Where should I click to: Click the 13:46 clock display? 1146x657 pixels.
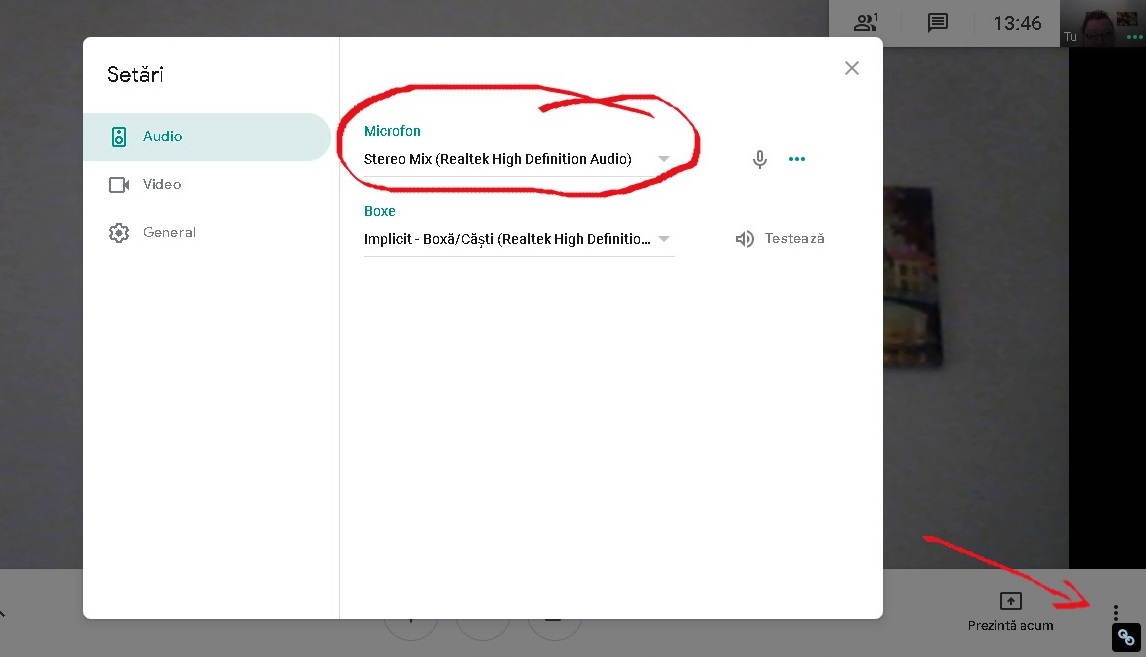(x=1017, y=23)
